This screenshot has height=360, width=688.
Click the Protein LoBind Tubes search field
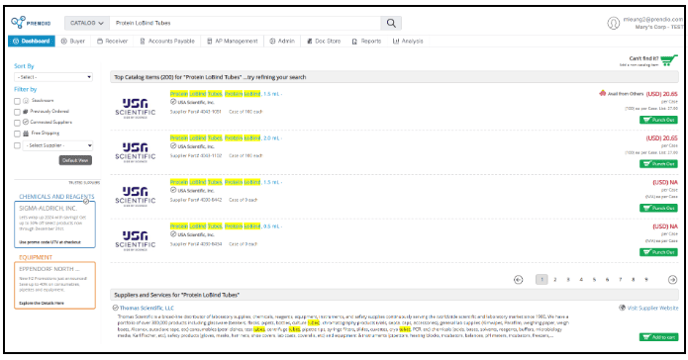click(245, 23)
